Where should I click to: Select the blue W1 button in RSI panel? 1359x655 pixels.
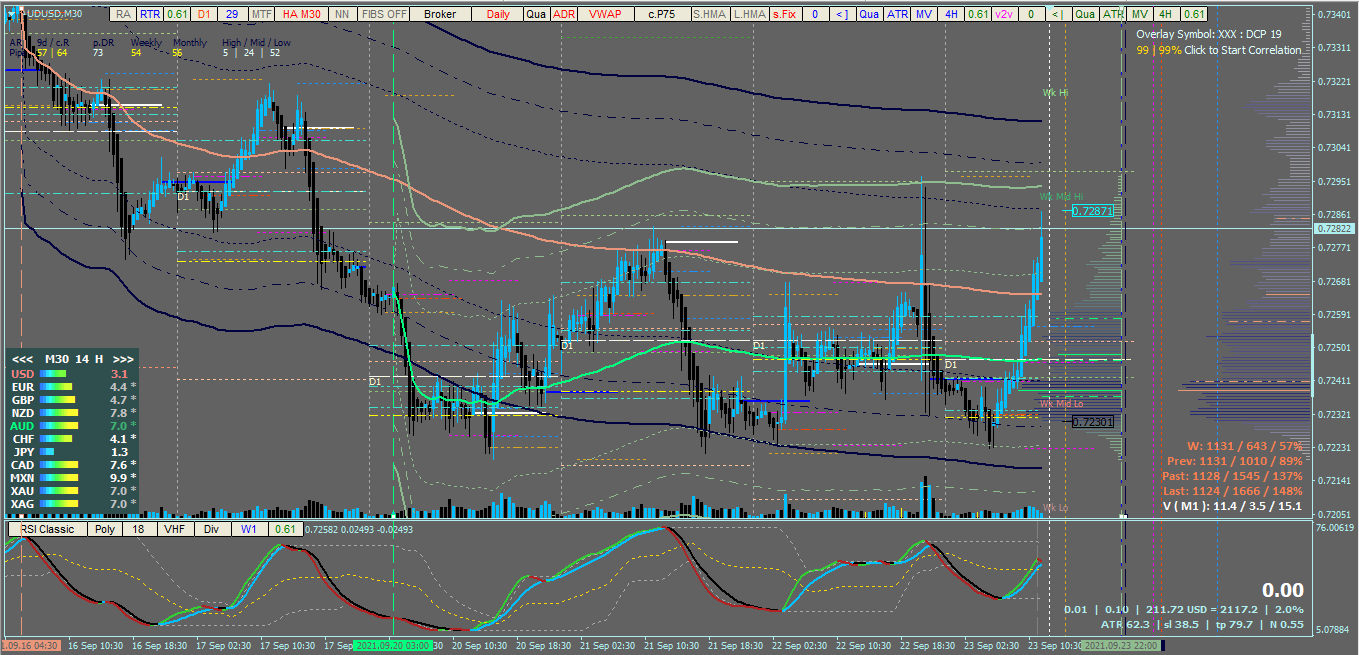tap(247, 529)
